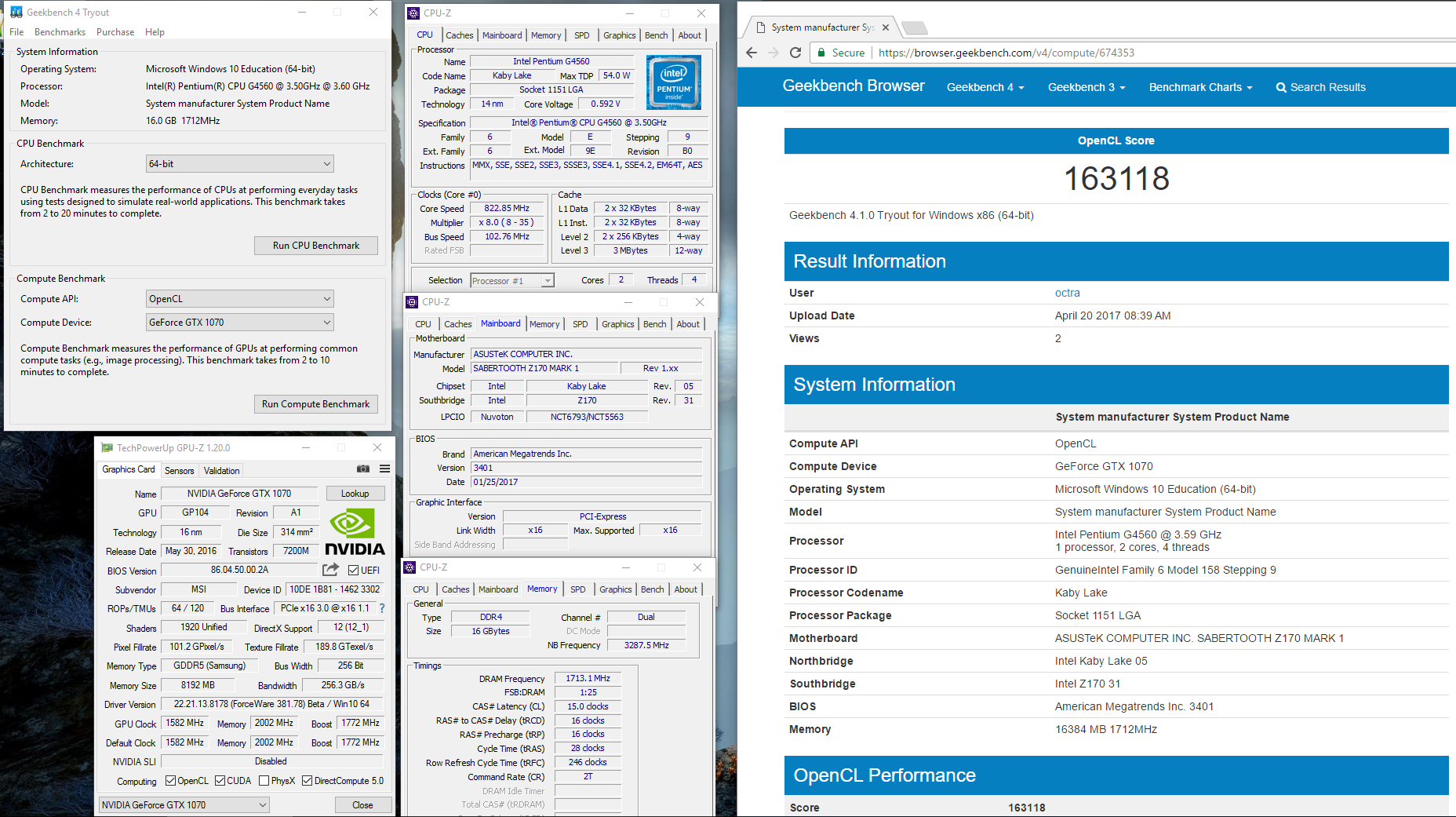1456x817 pixels.
Task: Open the GPU selection dropdown in GPU-Z
Action: click(184, 805)
